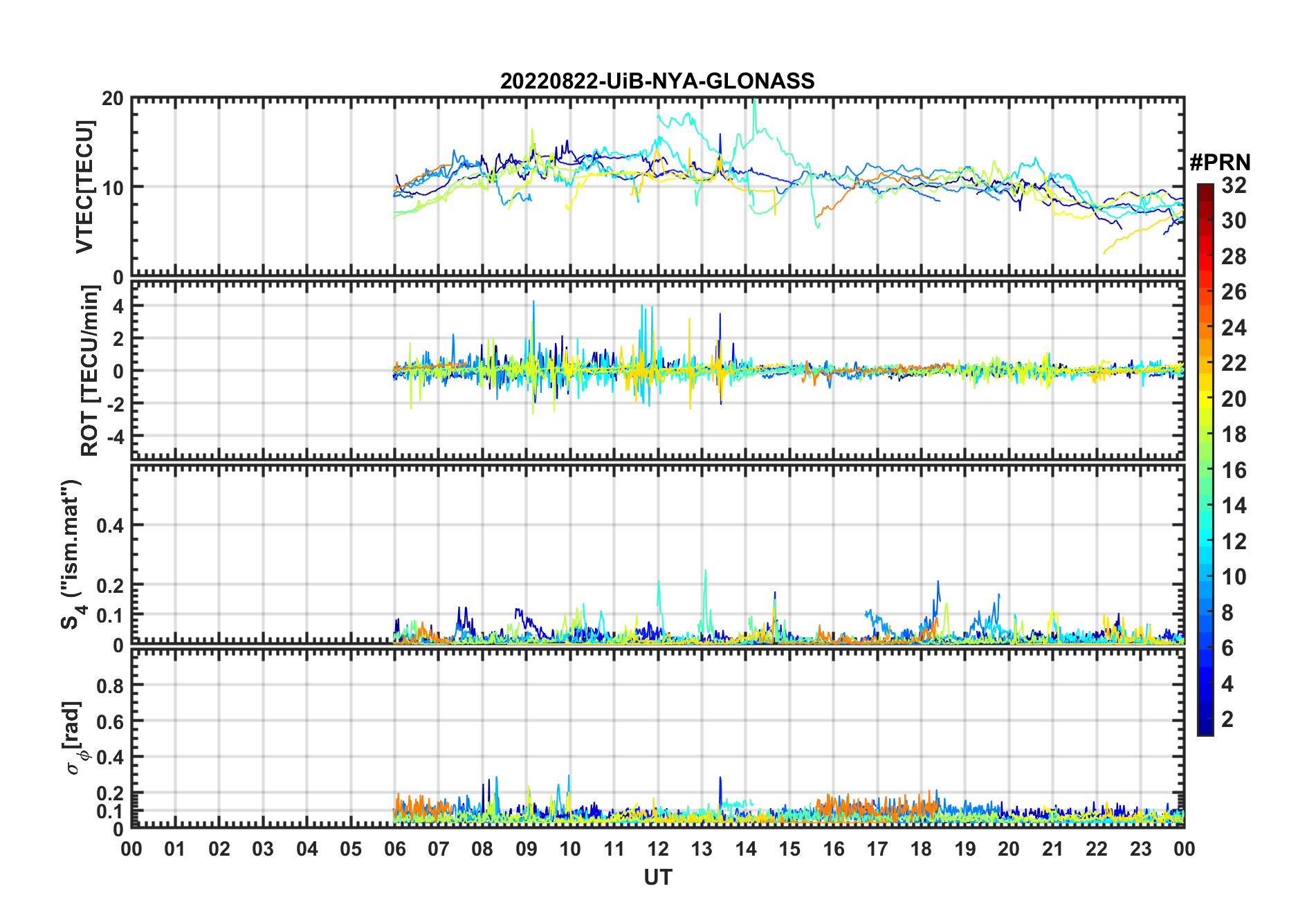Click the x-axis tick label 06
1316x920 pixels.
pyautogui.click(x=395, y=849)
